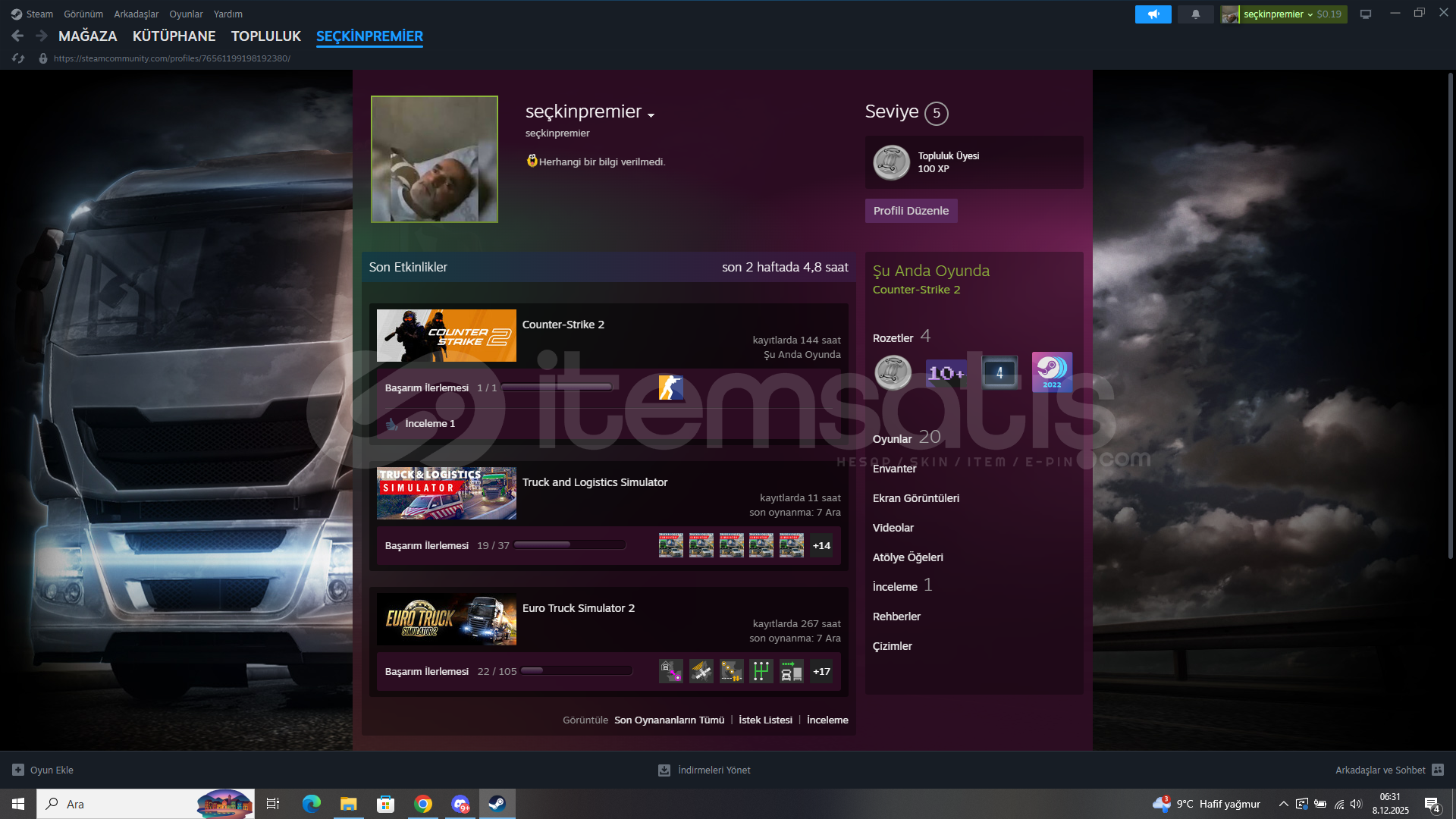
Task: Open Steam from the Windows taskbar
Action: point(497,804)
